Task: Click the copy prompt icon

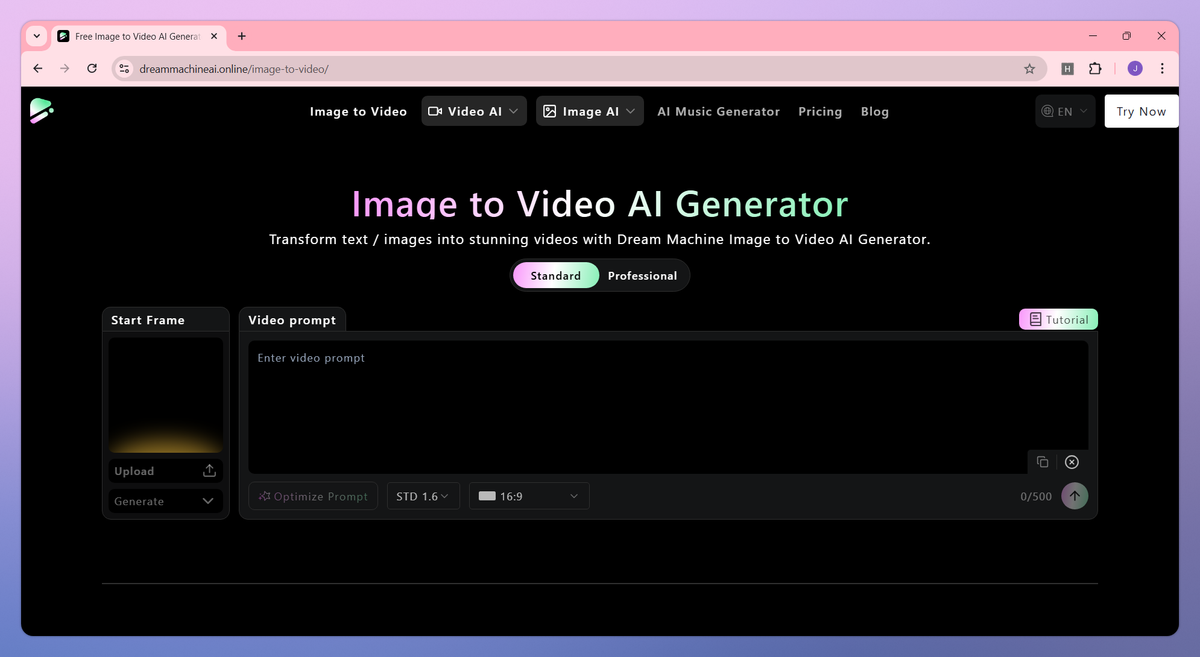Action: [1043, 462]
